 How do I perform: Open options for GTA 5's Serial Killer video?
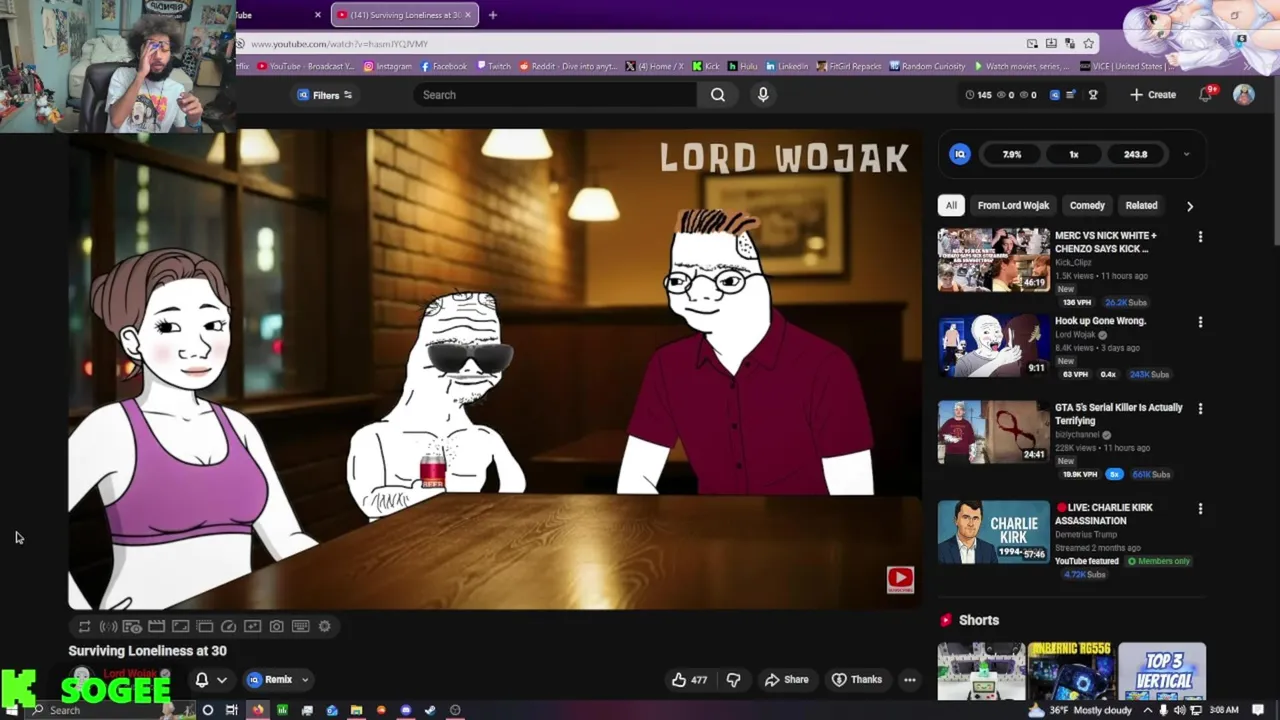click(1200, 408)
